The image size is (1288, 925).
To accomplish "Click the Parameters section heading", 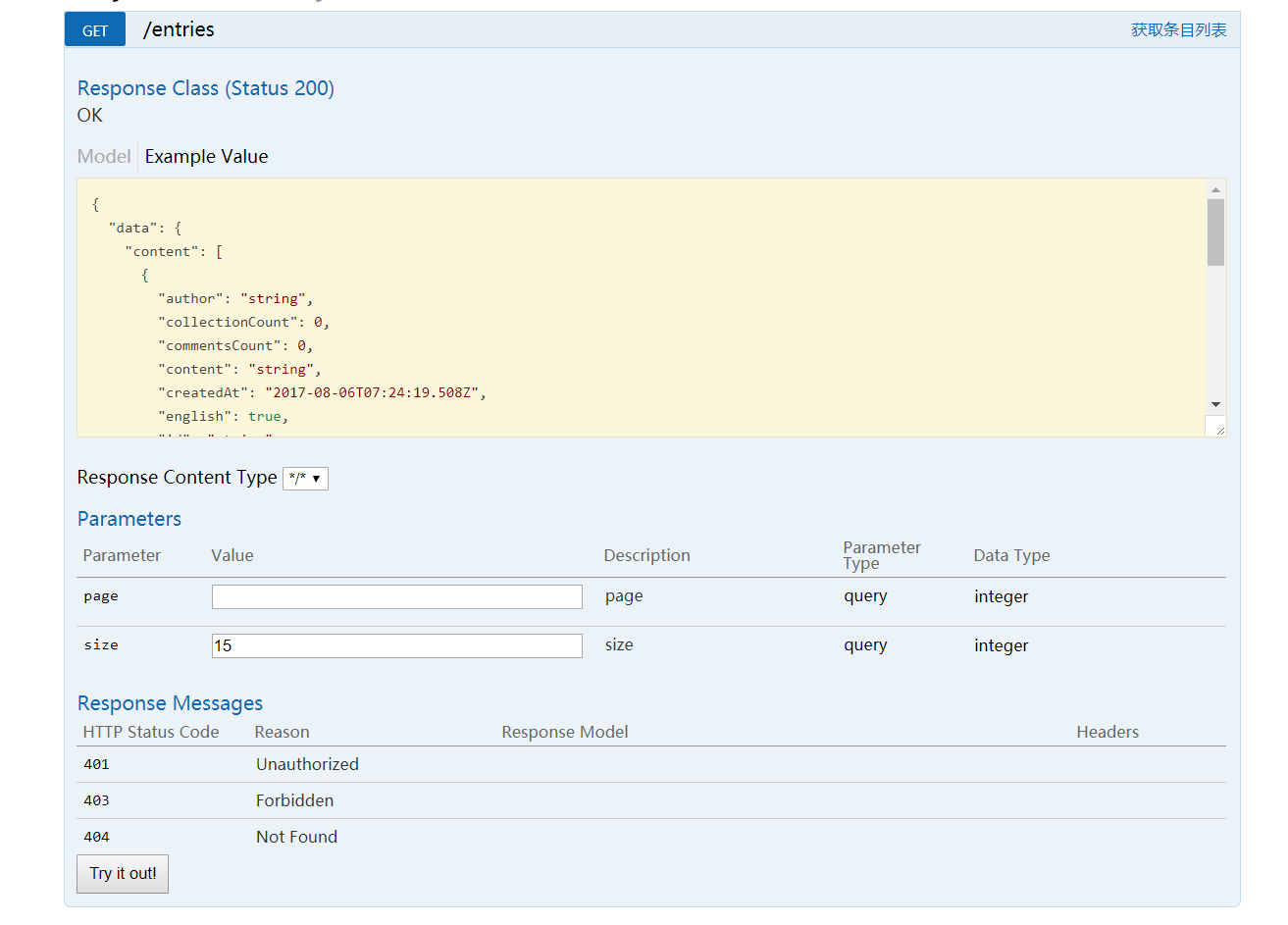I will (x=129, y=519).
